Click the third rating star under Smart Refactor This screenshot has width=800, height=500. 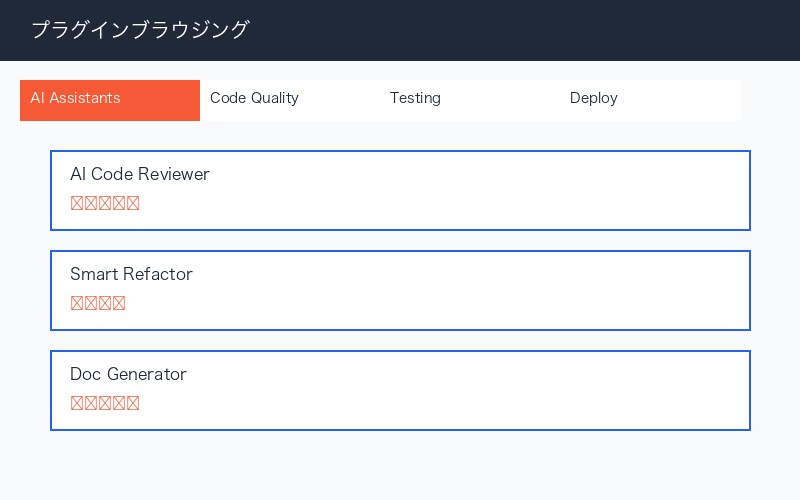[105, 303]
